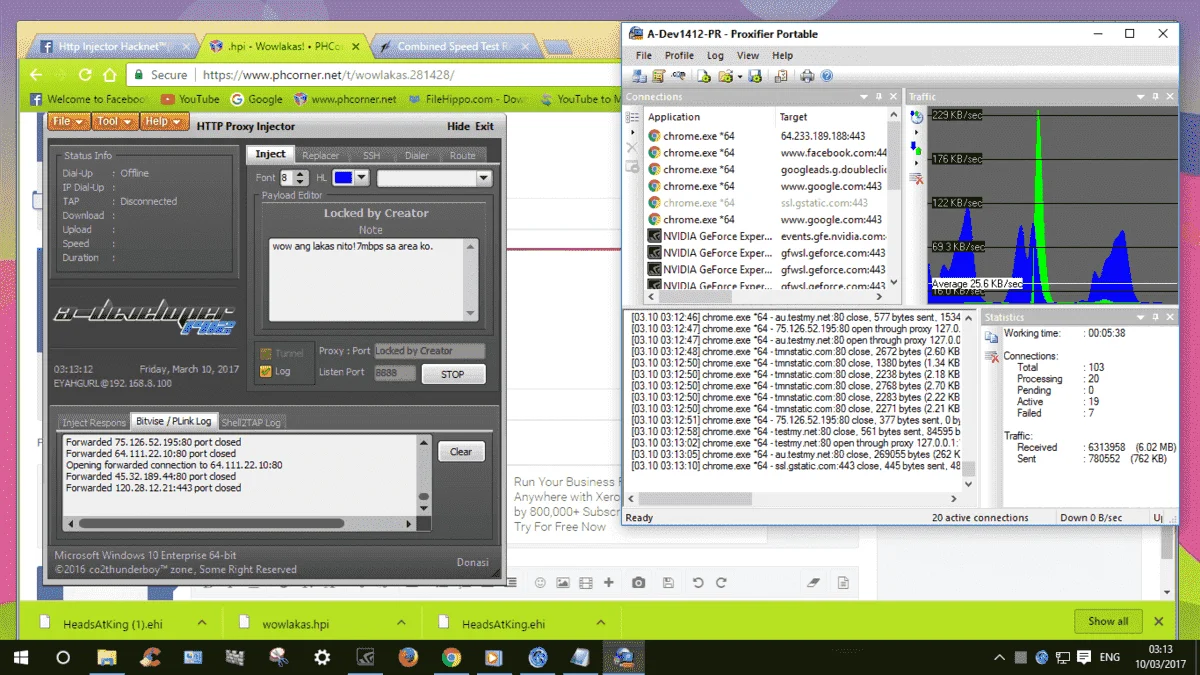Click the up/down arrows icon in Traffic panel
Image resolution: width=1200 pixels, height=675 pixels.
point(917,147)
